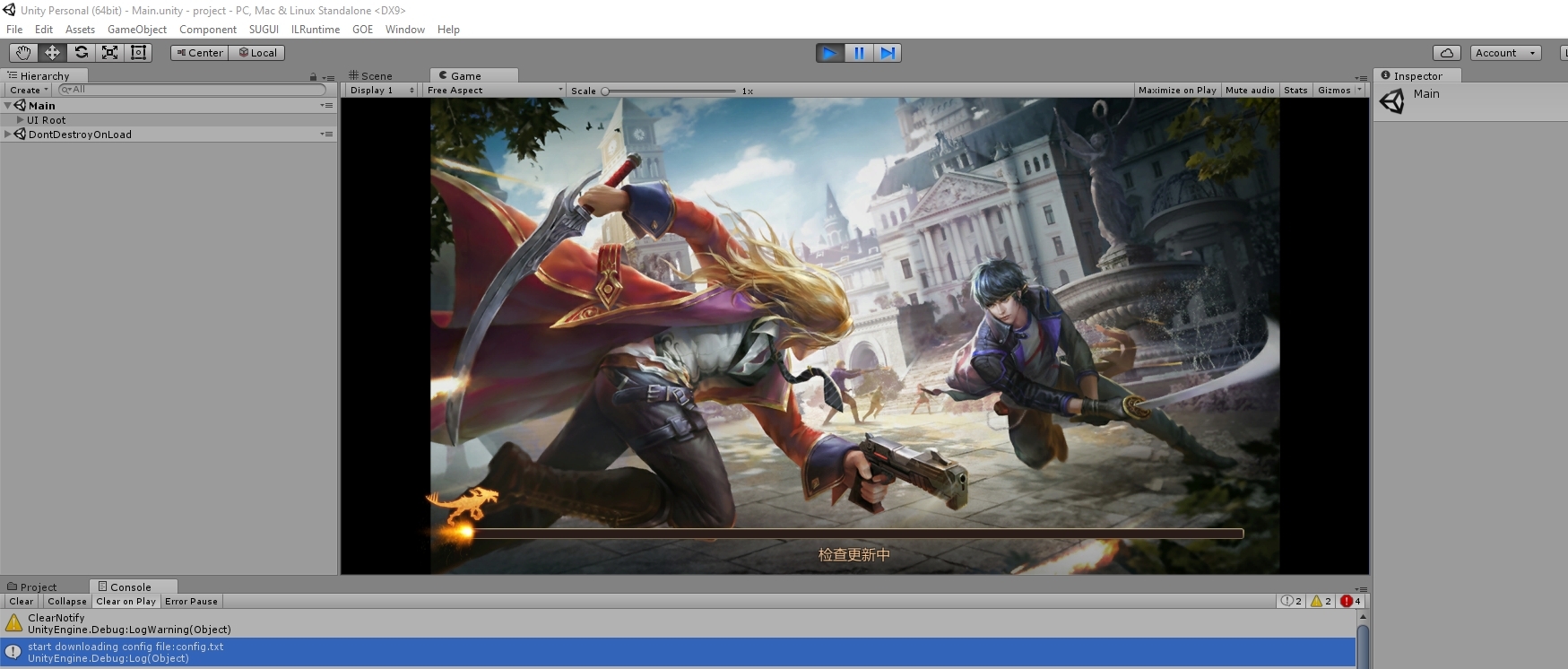Toggle Stats overlay in Game view
The height and width of the screenshot is (669, 1568).
click(1295, 90)
